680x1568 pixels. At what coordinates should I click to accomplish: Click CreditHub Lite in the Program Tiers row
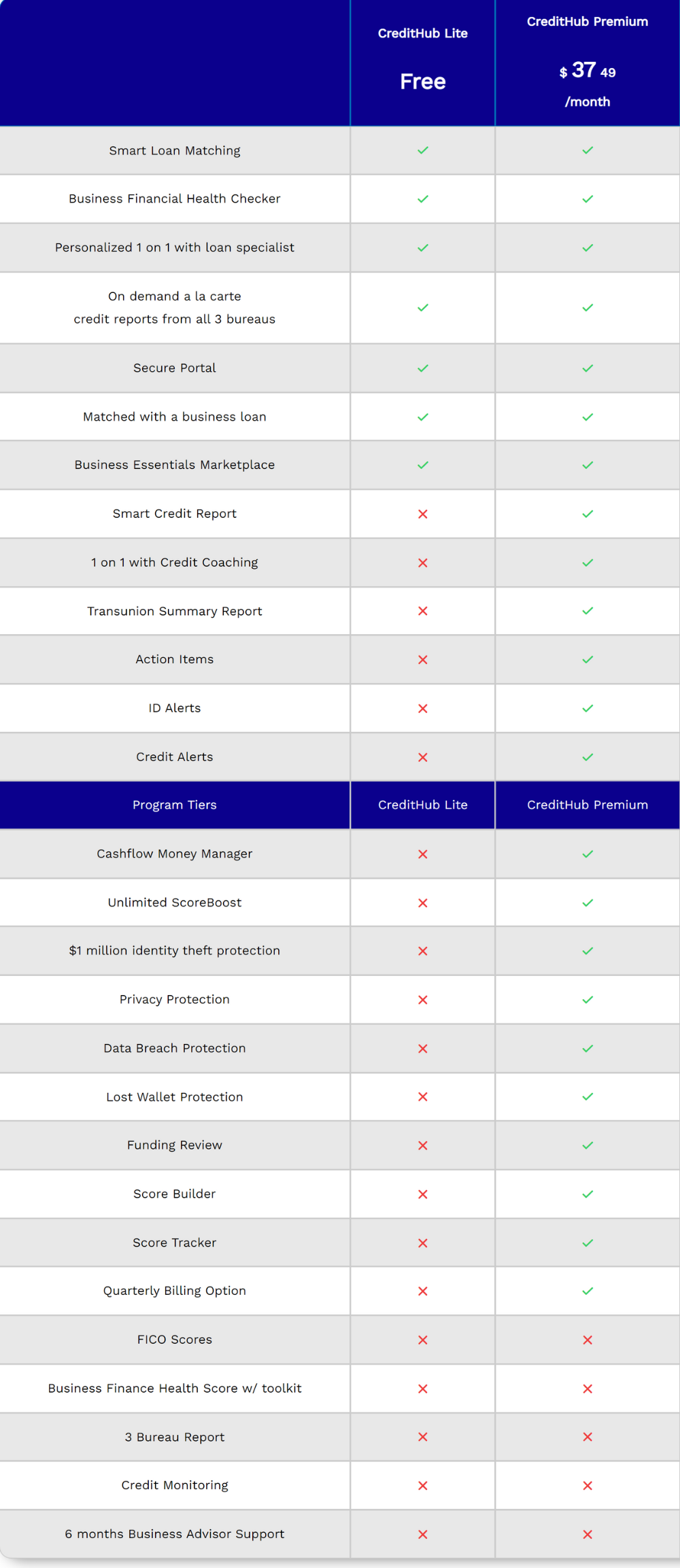(x=423, y=805)
